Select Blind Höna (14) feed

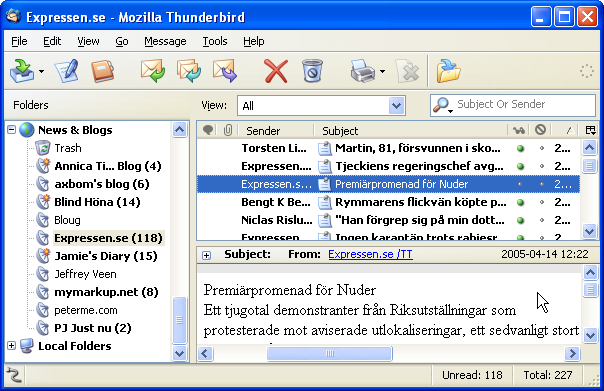97,202
